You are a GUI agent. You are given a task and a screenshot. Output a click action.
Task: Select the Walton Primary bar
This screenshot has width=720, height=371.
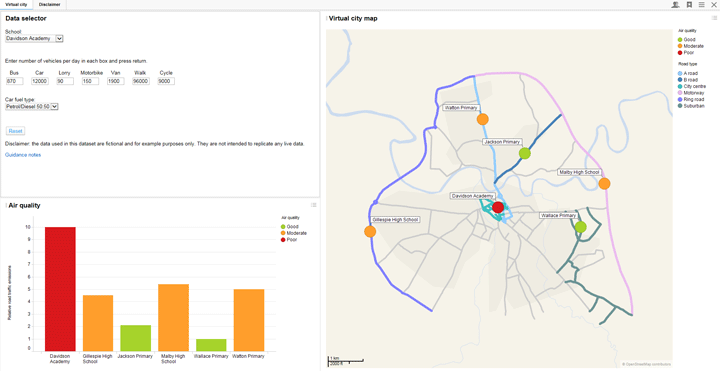click(x=249, y=320)
